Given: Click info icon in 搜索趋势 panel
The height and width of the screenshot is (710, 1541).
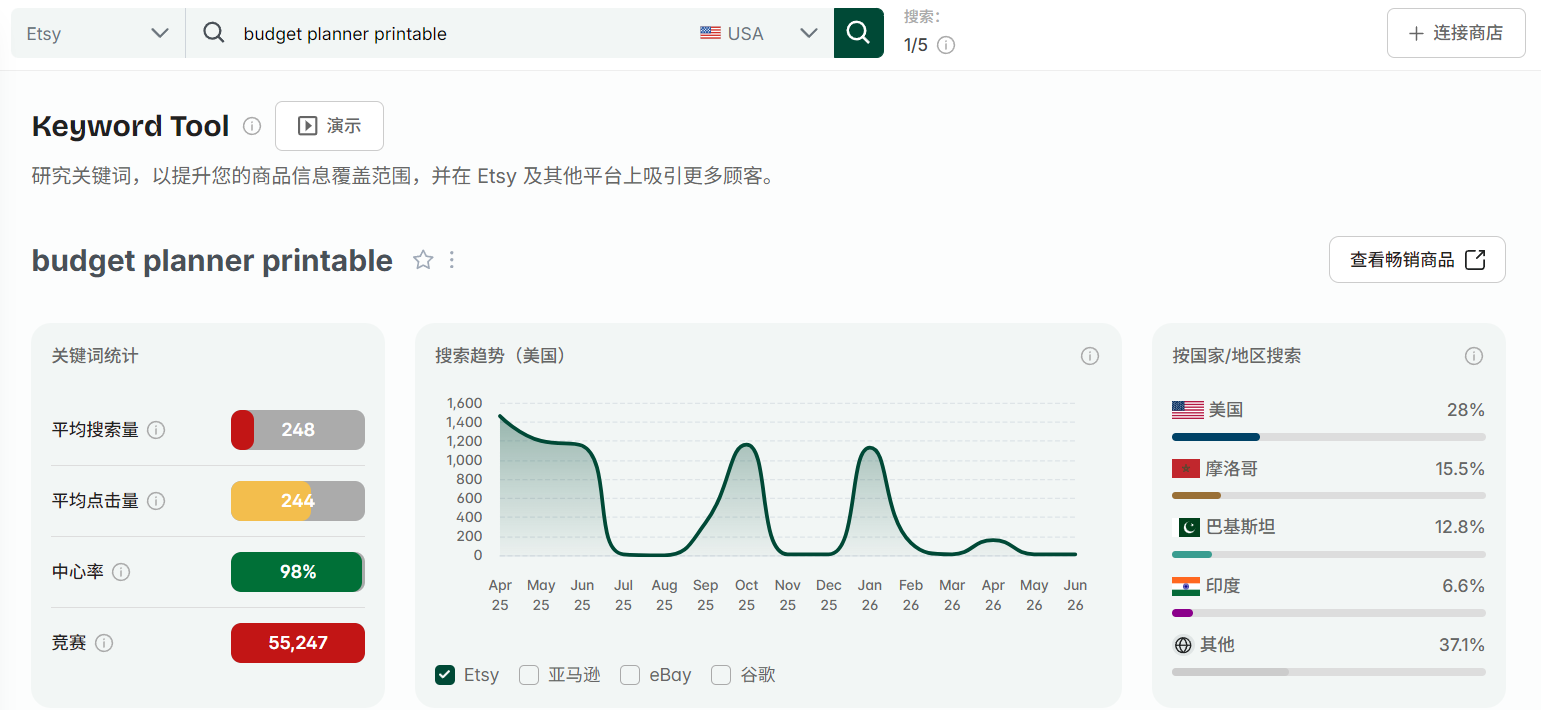Looking at the screenshot, I should click(x=1090, y=356).
